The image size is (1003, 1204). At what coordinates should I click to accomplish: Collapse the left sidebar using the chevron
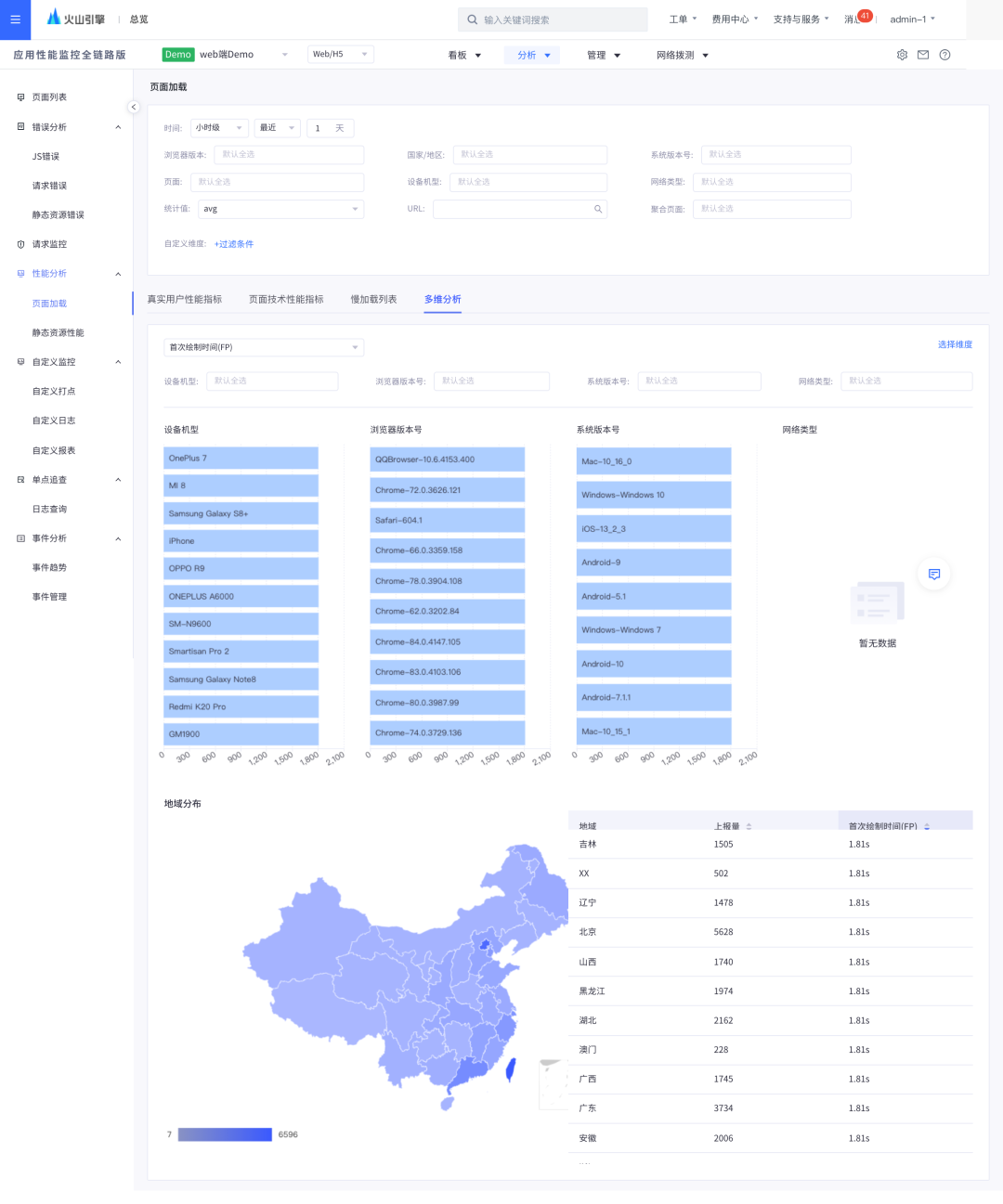(134, 107)
